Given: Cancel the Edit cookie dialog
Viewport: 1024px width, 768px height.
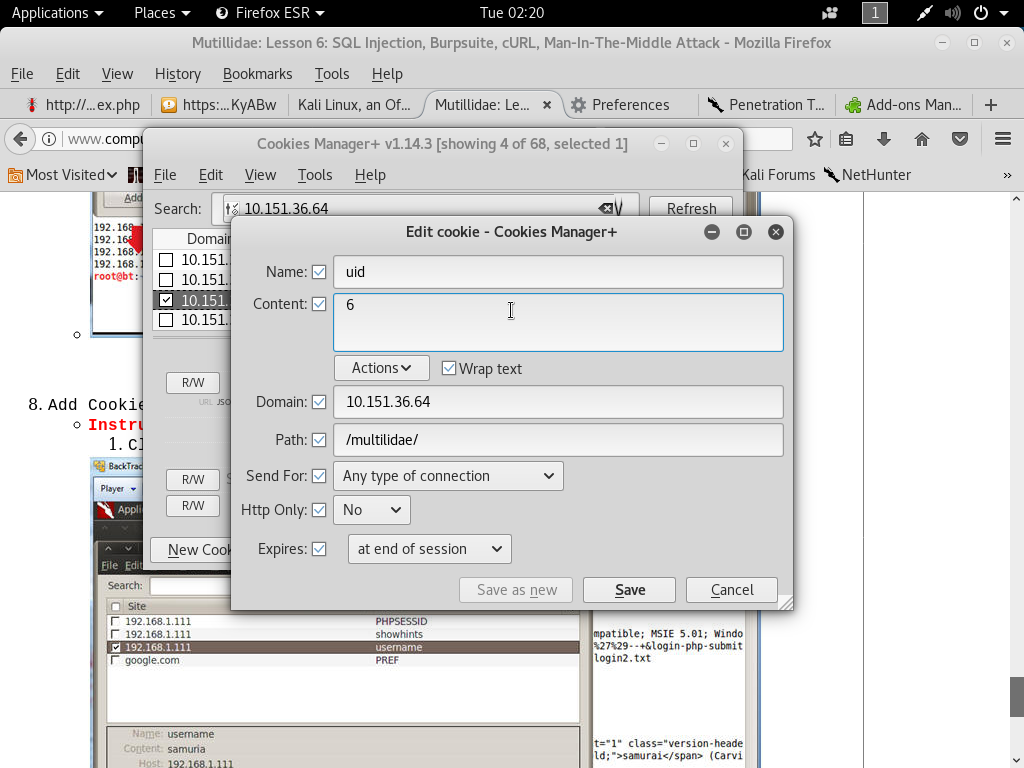Looking at the screenshot, I should [x=732, y=590].
